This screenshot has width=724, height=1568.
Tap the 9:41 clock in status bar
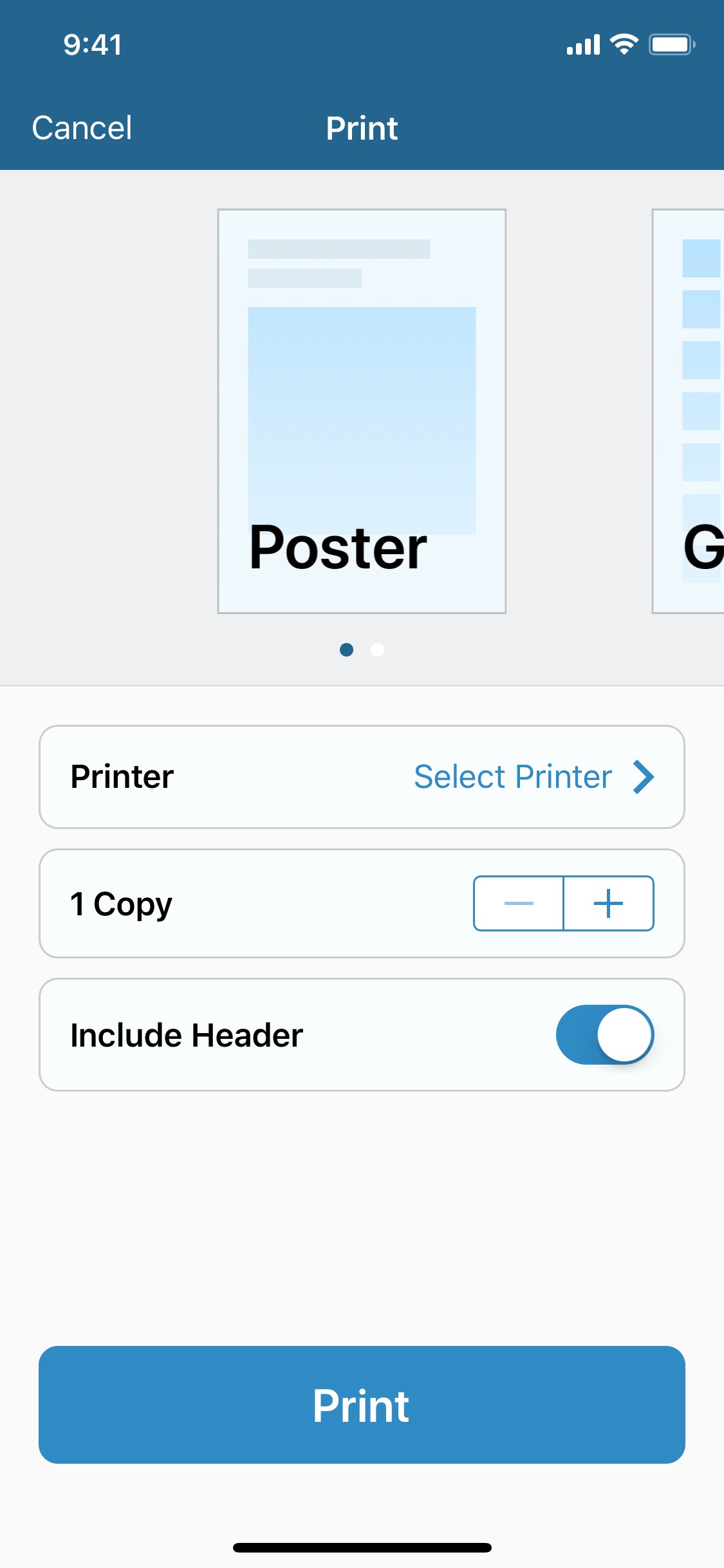point(93,44)
